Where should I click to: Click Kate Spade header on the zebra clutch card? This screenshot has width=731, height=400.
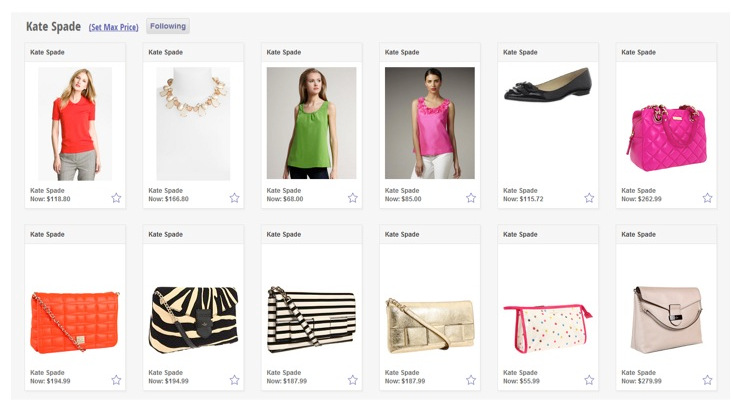click(x=166, y=234)
